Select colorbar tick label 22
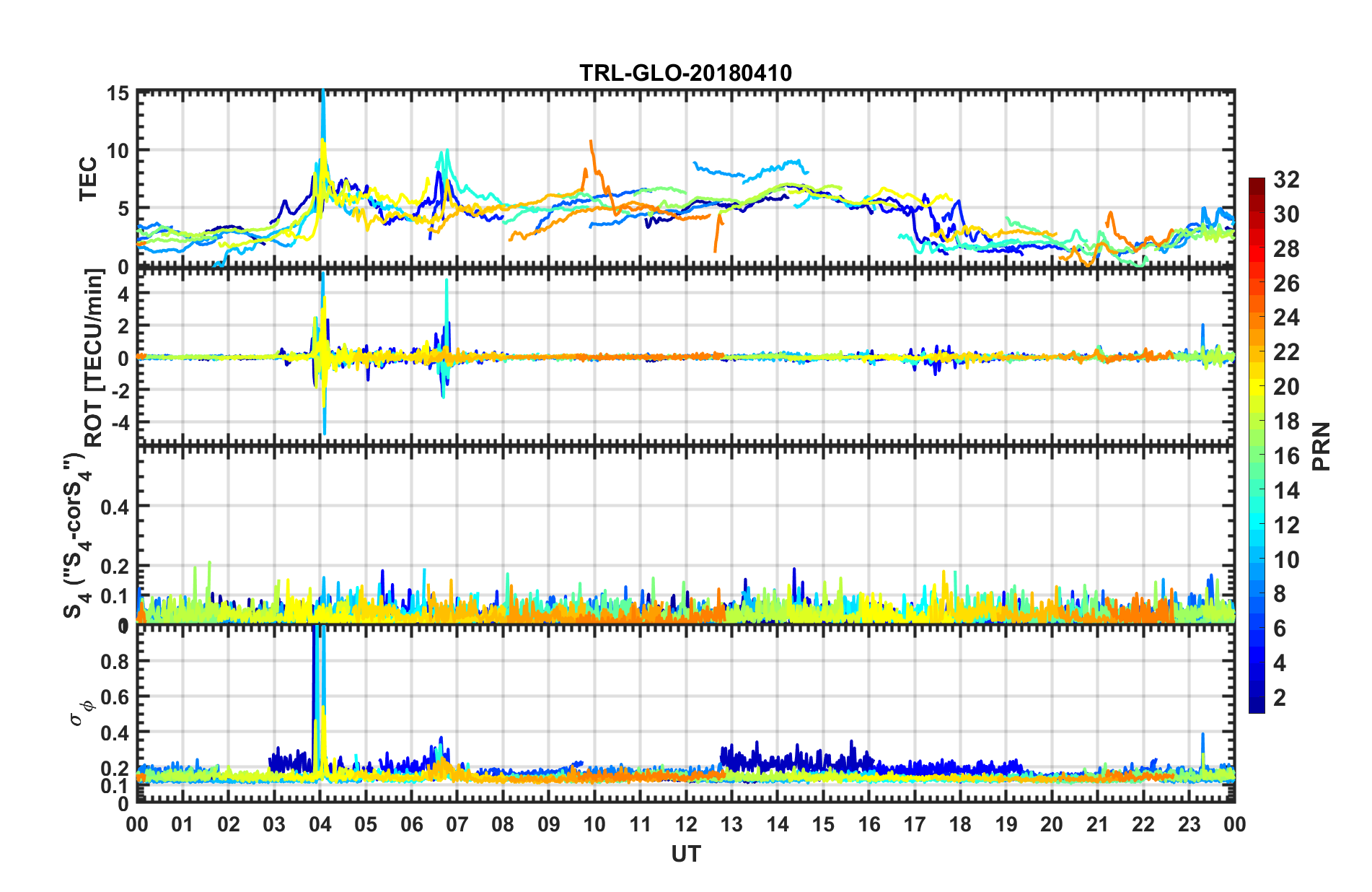Screen dimensions: 1372x892 click(x=1285, y=352)
